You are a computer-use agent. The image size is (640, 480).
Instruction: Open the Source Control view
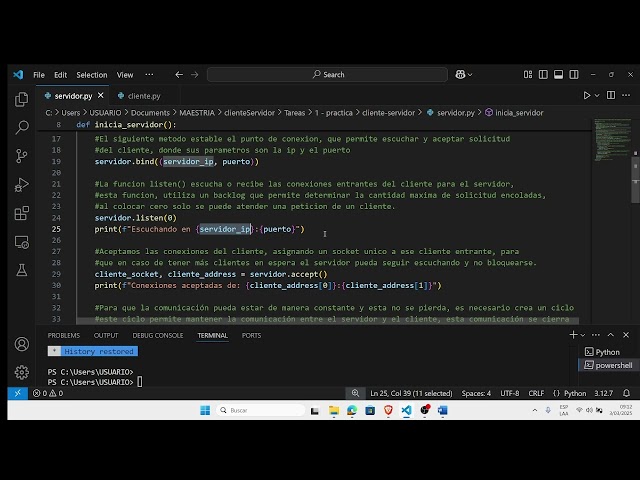point(21,156)
